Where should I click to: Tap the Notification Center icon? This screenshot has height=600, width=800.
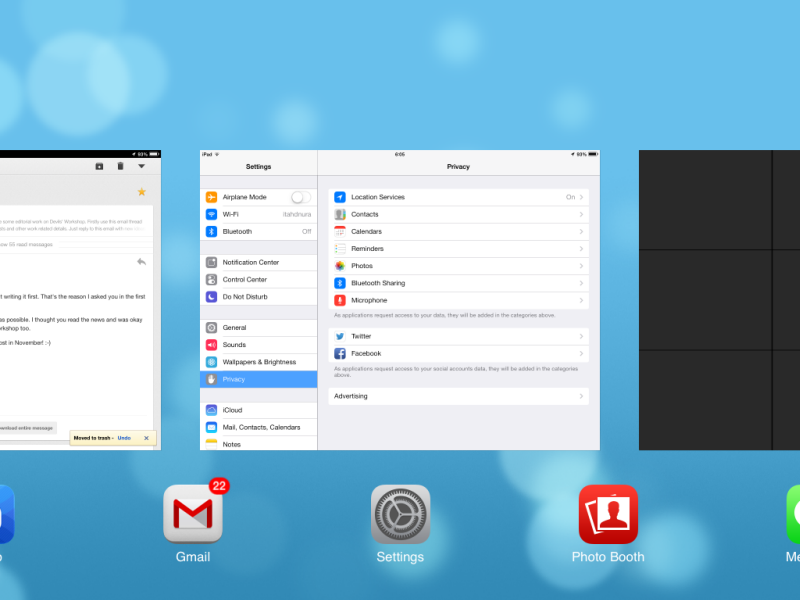pos(211,262)
